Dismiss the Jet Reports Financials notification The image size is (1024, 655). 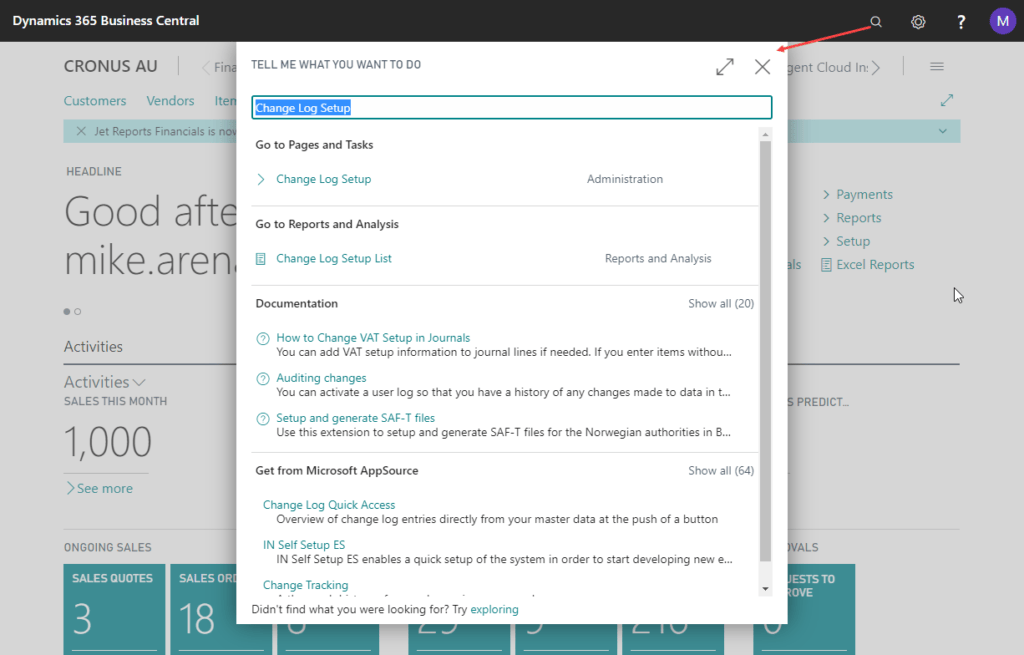tap(81, 131)
